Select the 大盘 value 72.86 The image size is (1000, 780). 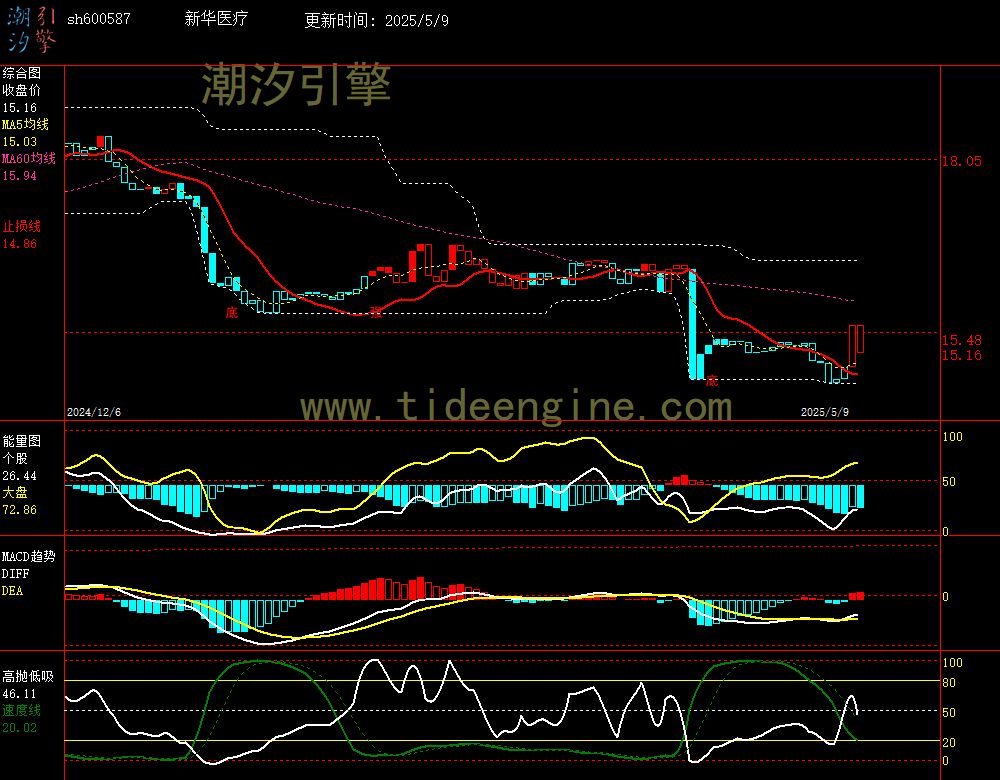[20, 510]
